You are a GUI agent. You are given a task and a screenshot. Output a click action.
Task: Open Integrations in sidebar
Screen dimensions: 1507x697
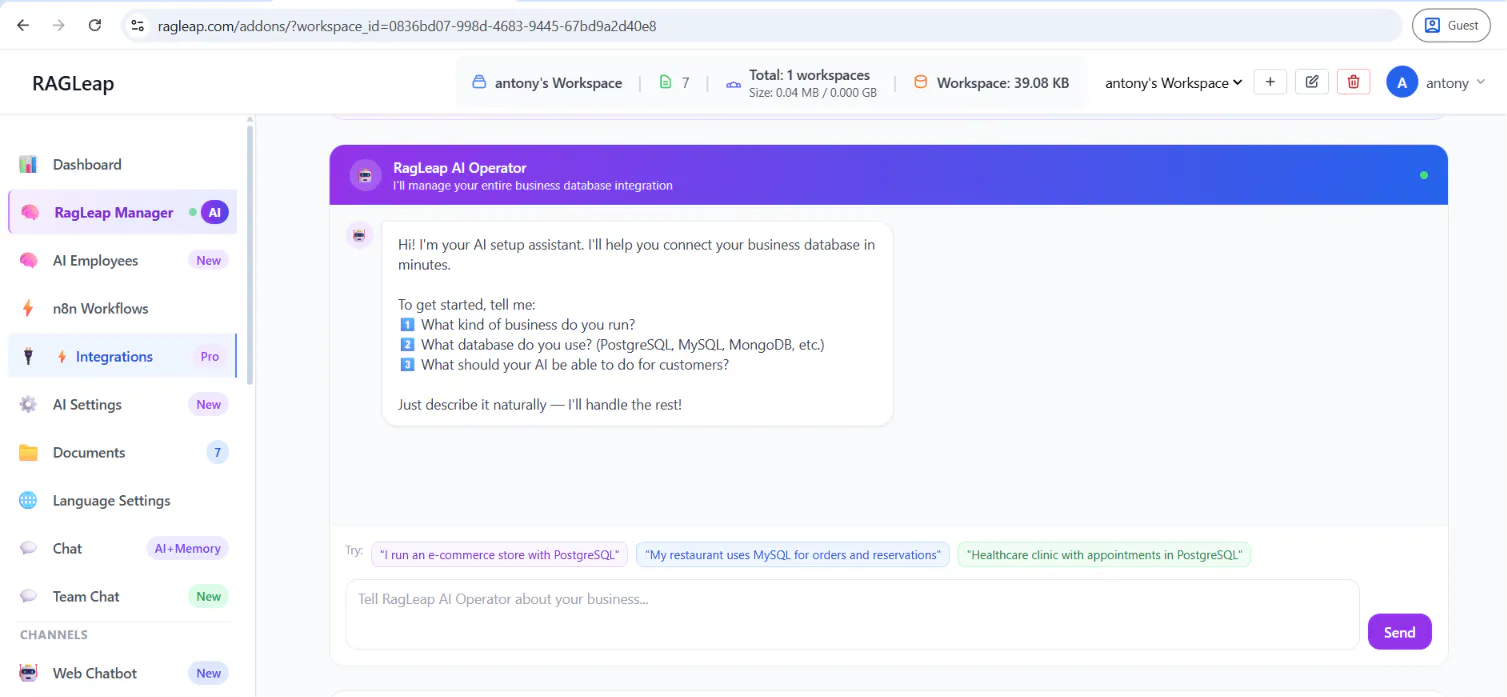point(122,356)
